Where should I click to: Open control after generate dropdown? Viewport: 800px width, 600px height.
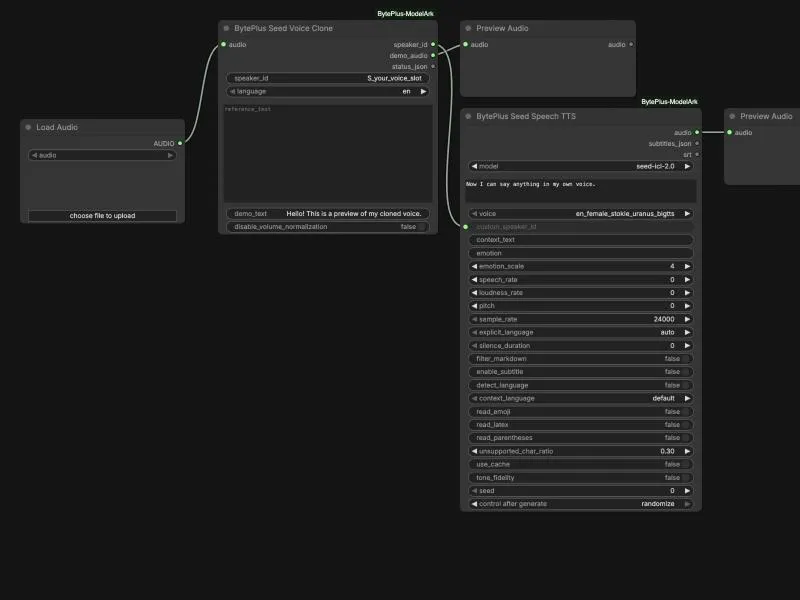click(581, 504)
